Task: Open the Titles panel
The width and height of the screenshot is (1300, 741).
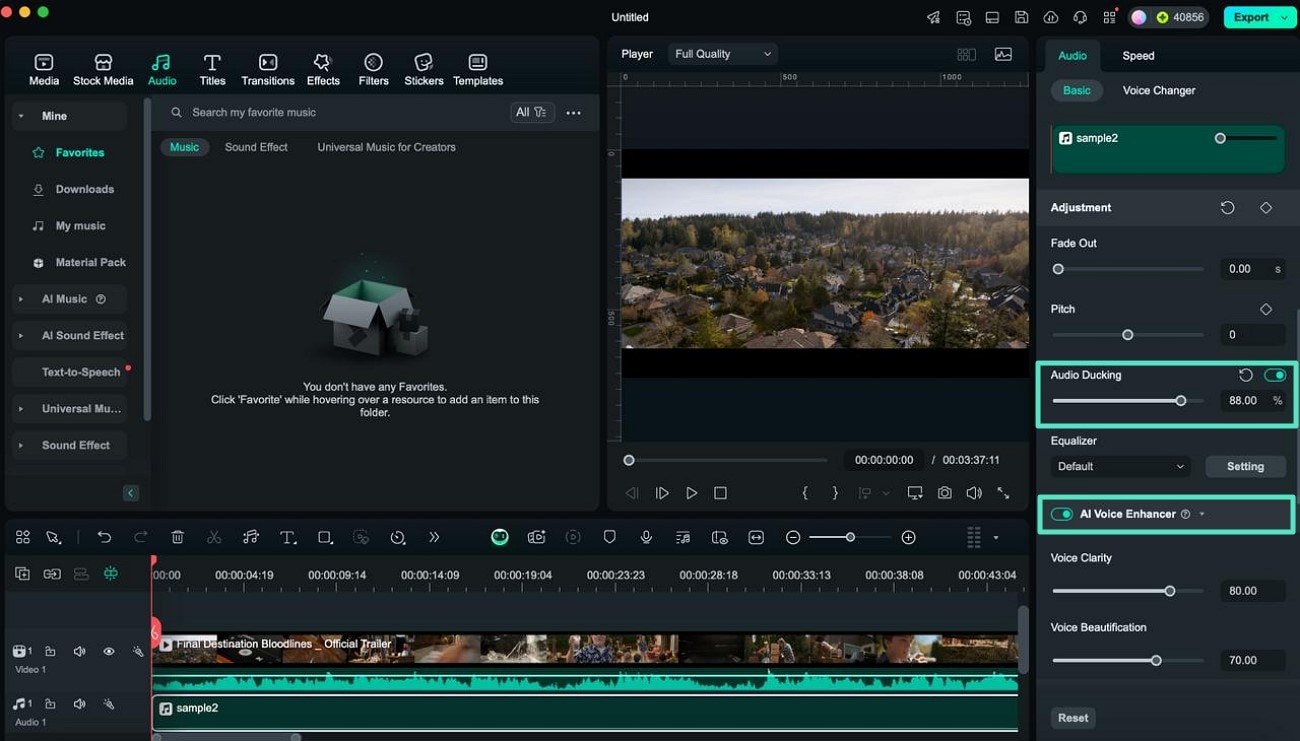Action: click(x=212, y=70)
